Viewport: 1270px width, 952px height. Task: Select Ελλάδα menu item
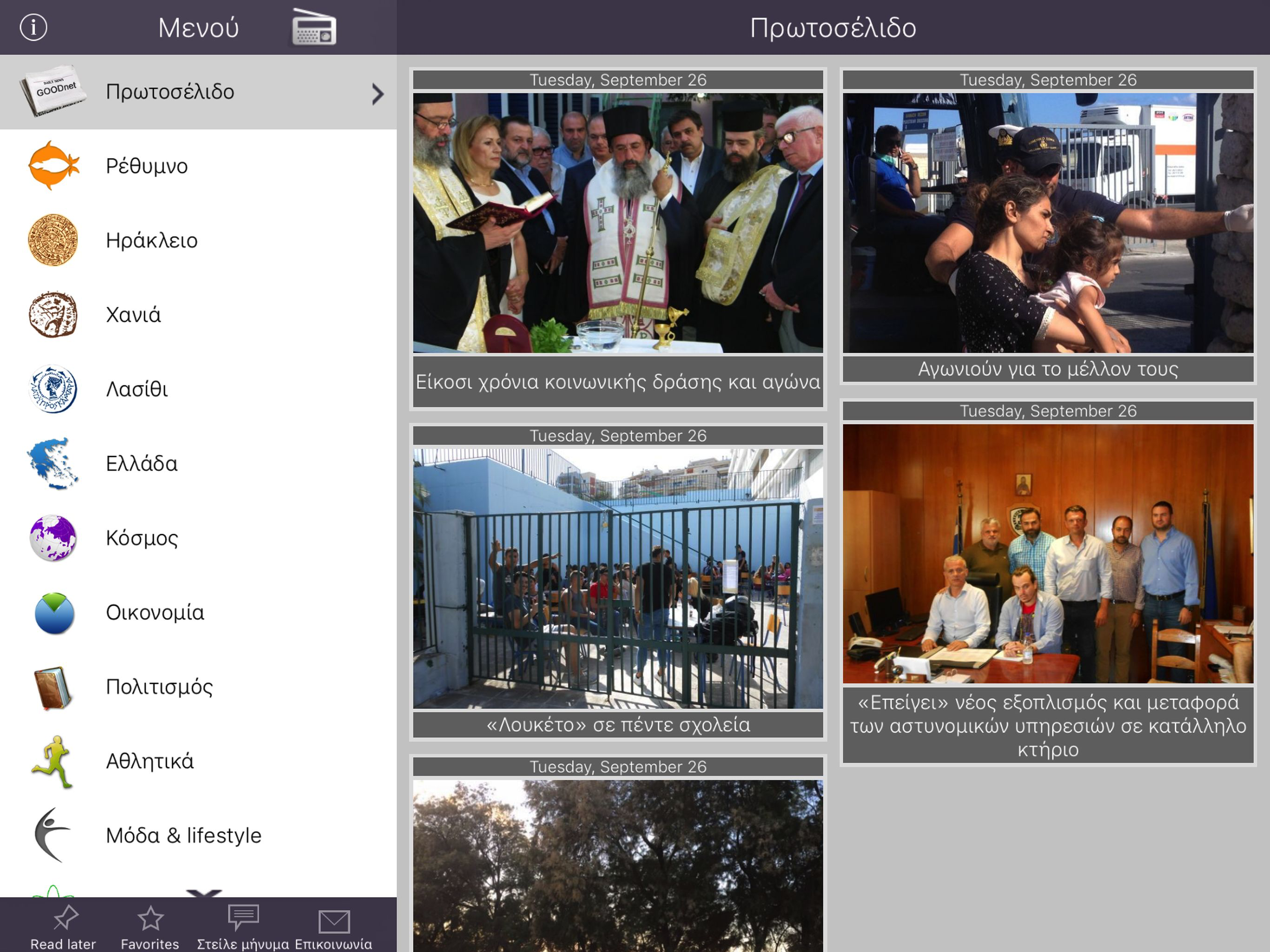pyautogui.click(x=198, y=463)
